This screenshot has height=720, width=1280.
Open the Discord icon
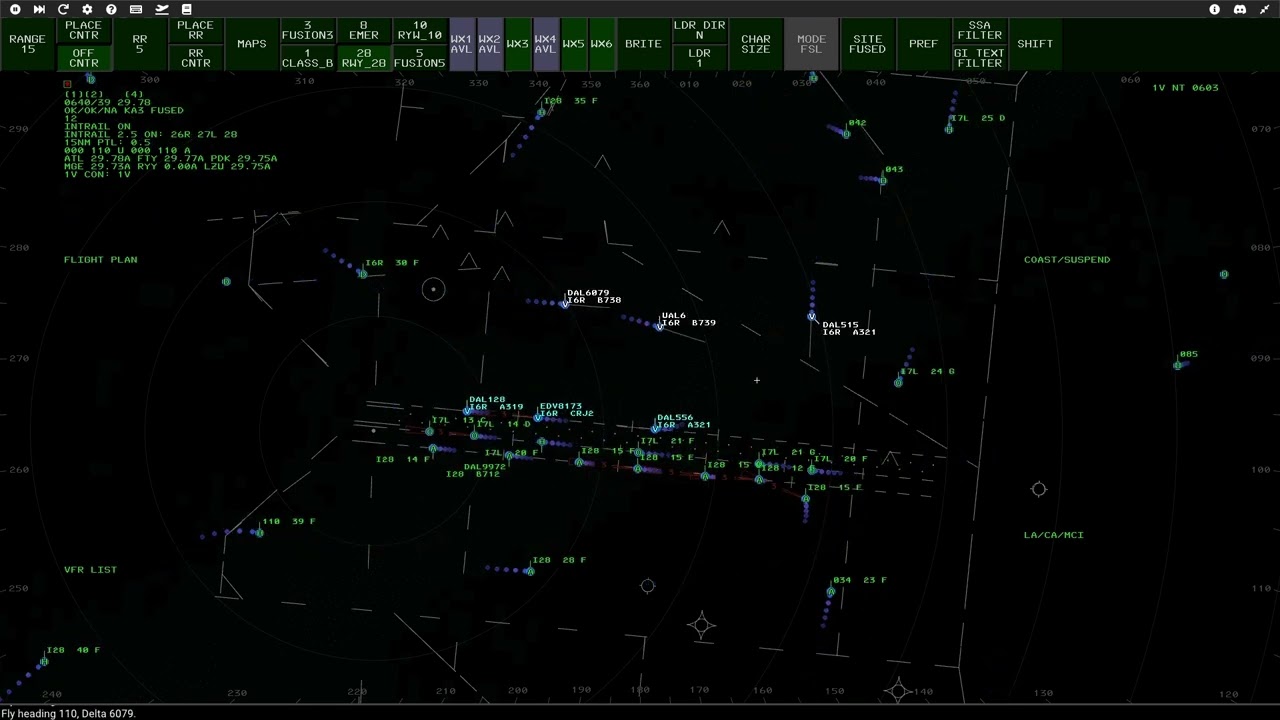coord(1240,9)
